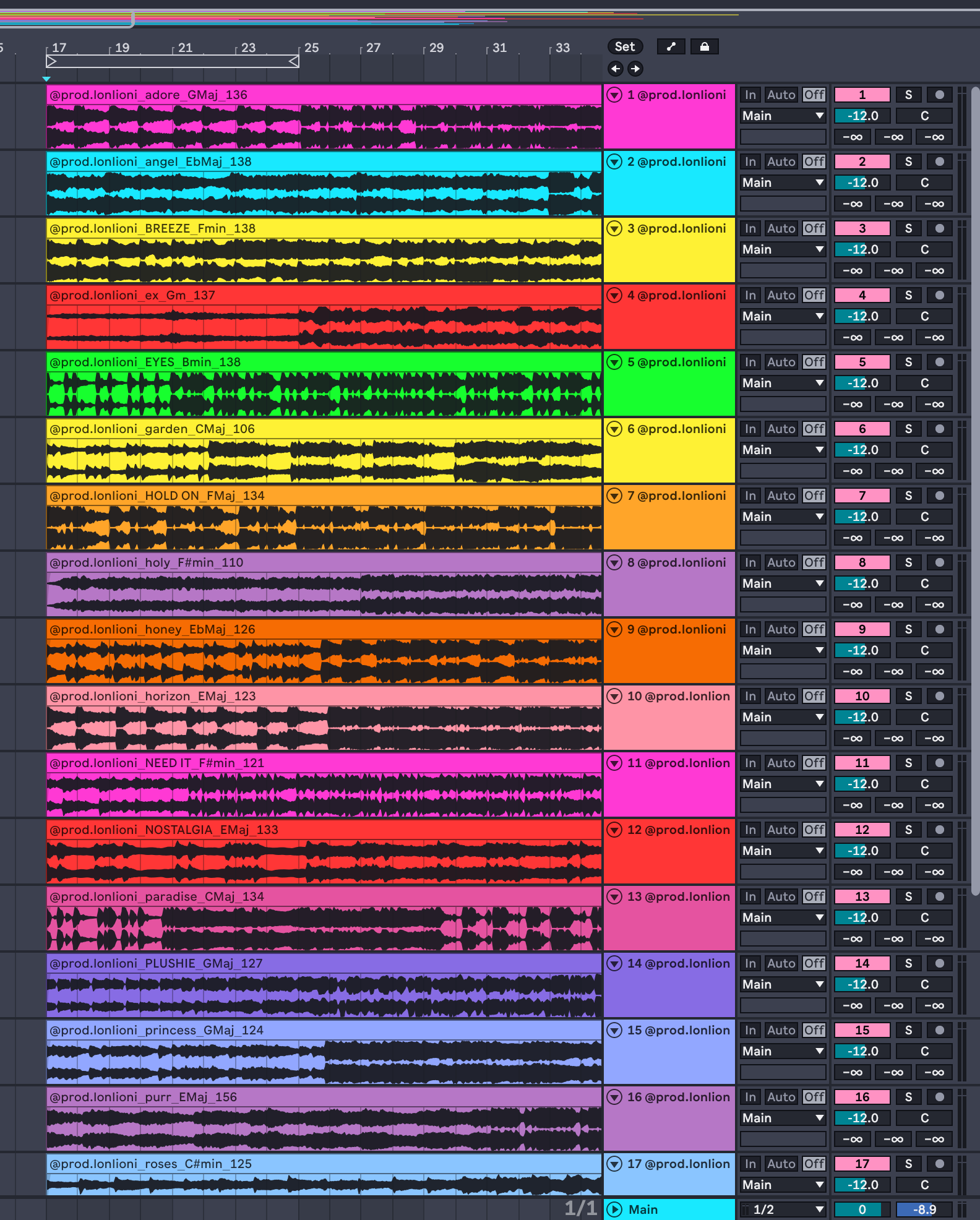The height and width of the screenshot is (1220, 980).
Task: Arm track 14 PLUSHIE for recording
Action: [939, 963]
